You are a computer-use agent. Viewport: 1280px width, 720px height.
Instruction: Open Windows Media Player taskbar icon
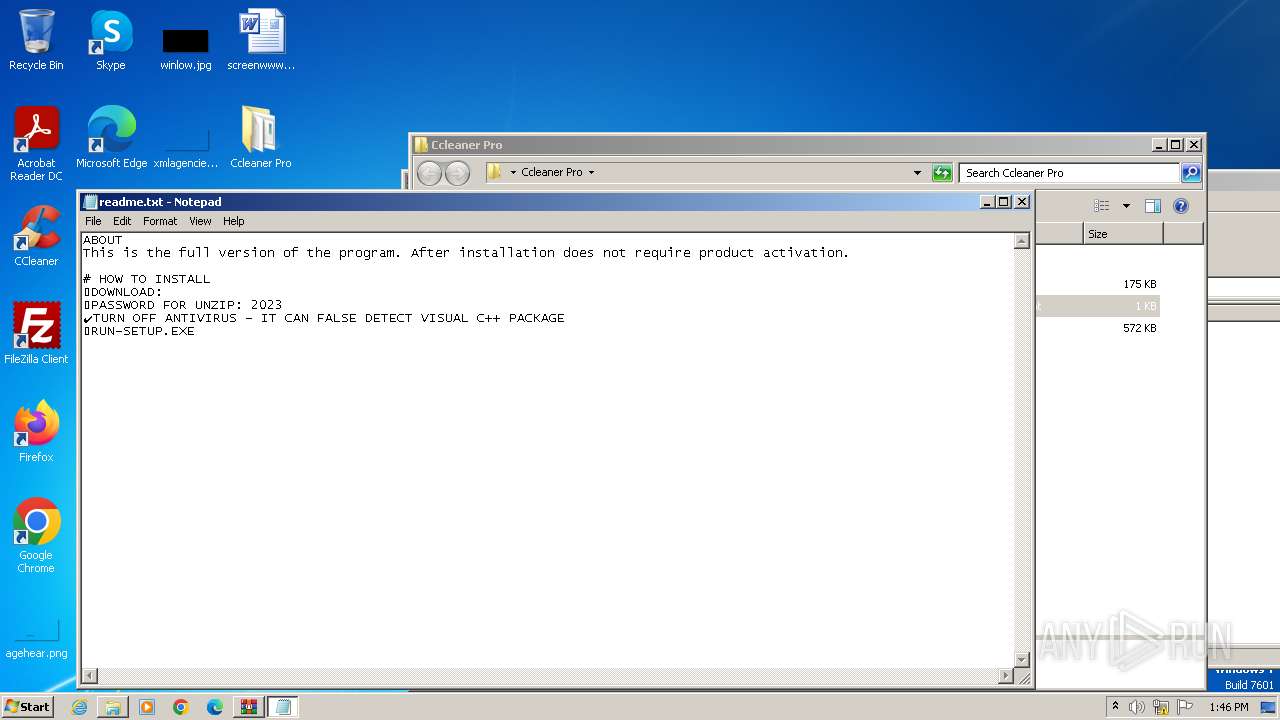click(x=147, y=707)
